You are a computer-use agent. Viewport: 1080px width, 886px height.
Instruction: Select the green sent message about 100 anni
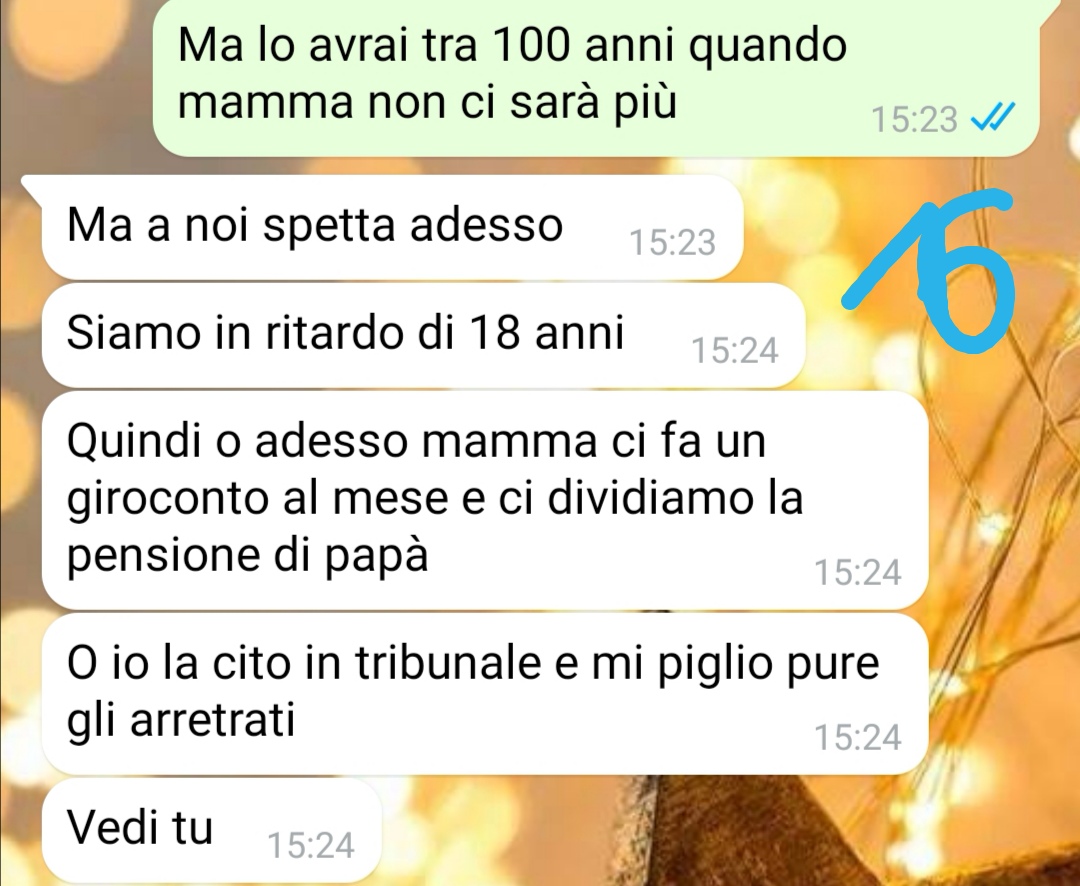[x=596, y=78]
